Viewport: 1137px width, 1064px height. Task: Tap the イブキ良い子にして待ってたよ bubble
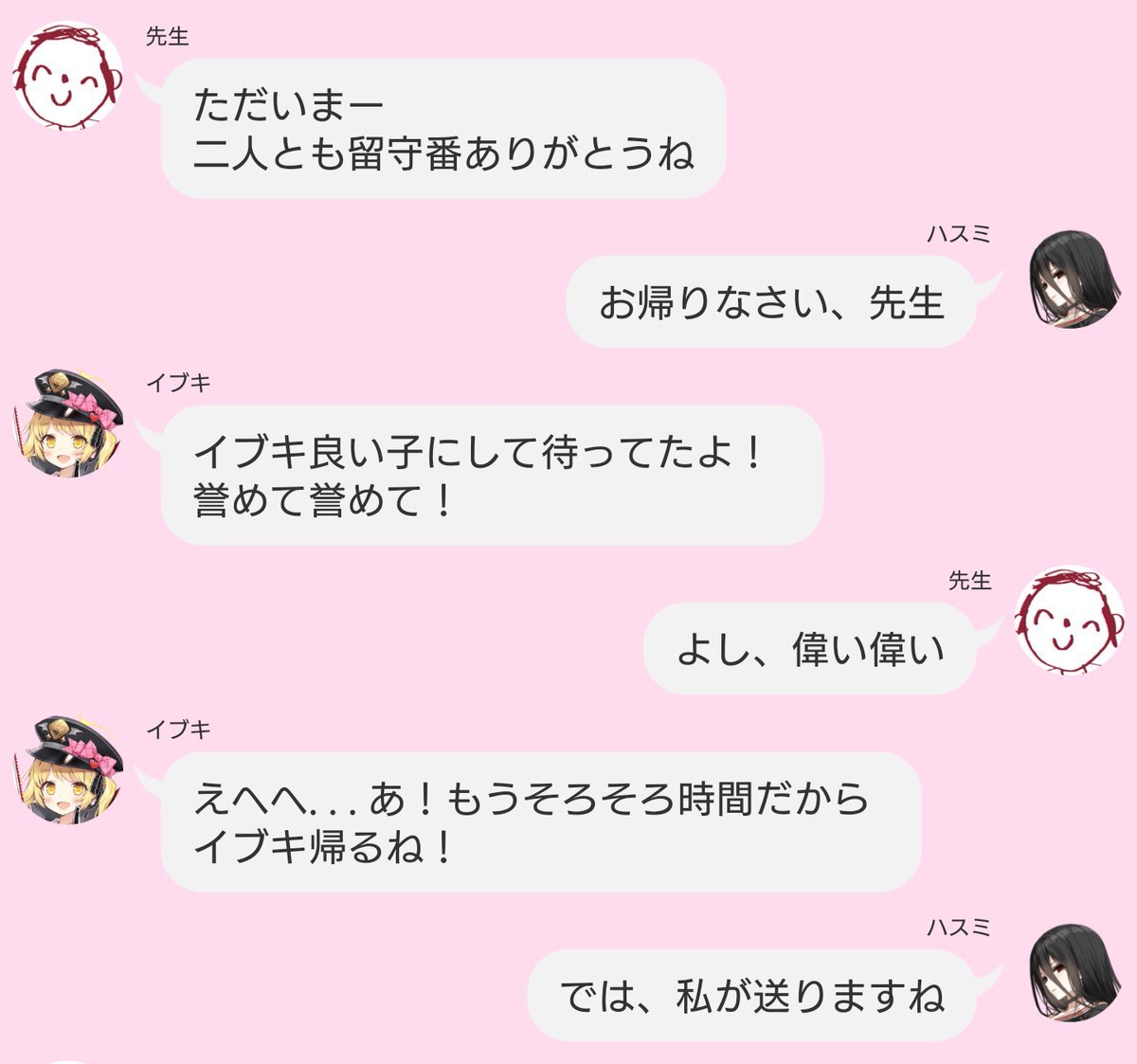pos(492,475)
